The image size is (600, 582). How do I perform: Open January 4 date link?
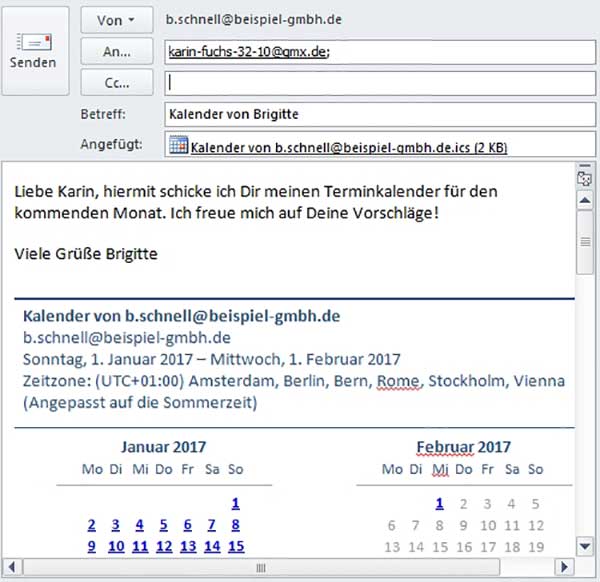(x=140, y=525)
